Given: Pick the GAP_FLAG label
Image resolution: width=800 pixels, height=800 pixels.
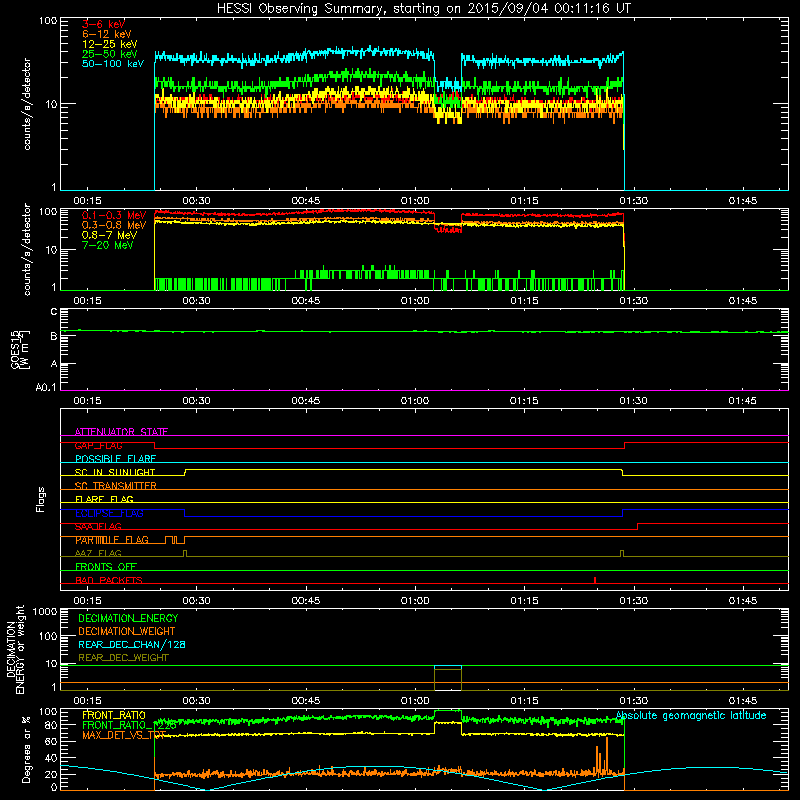Looking at the screenshot, I should (98, 445).
